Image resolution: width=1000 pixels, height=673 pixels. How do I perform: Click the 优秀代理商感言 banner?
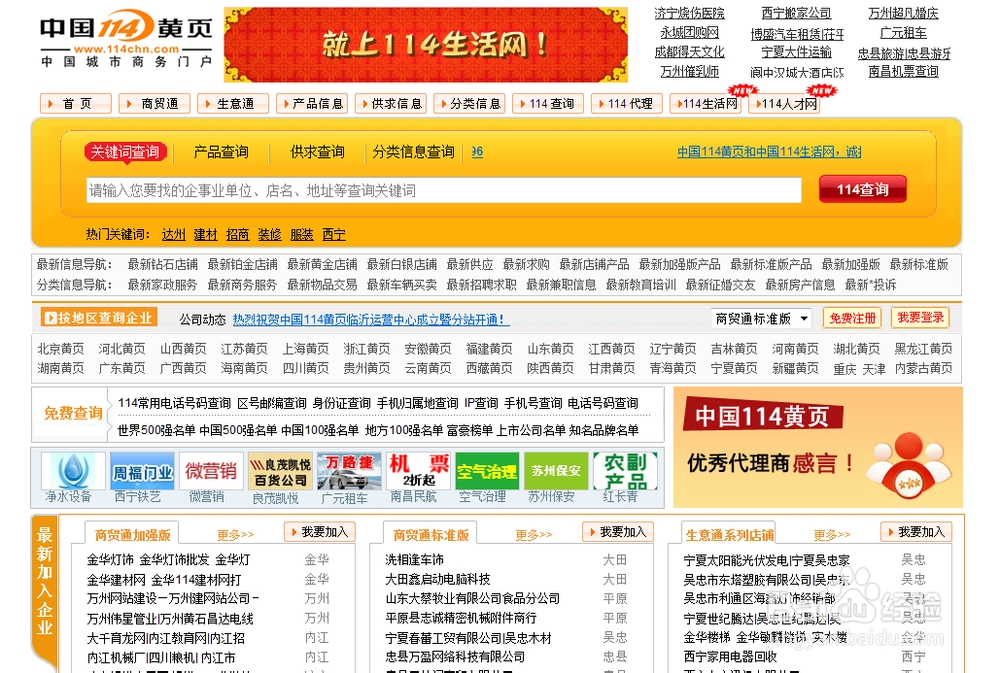[x=818, y=447]
